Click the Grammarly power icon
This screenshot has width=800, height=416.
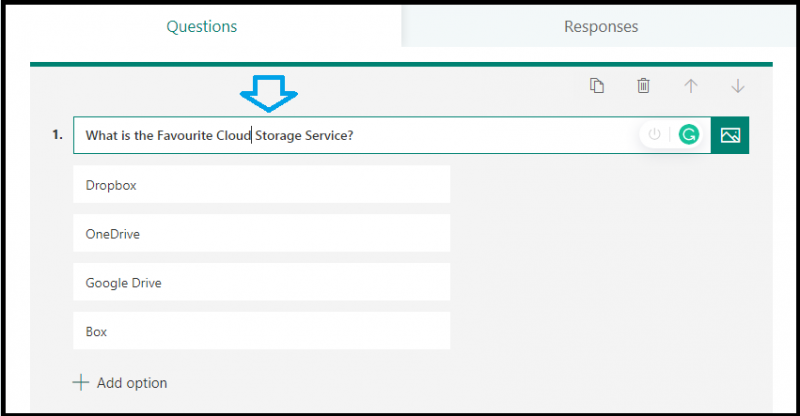pos(655,134)
